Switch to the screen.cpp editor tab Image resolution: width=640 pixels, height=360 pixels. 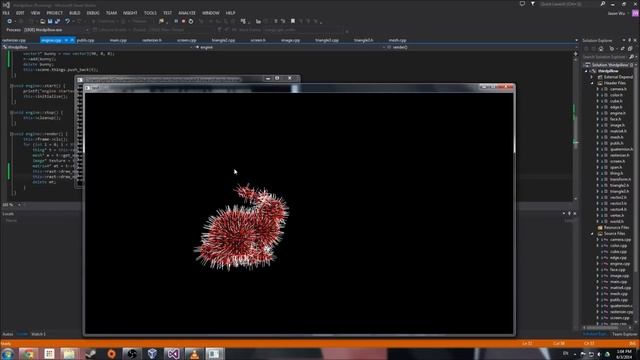[187, 40]
